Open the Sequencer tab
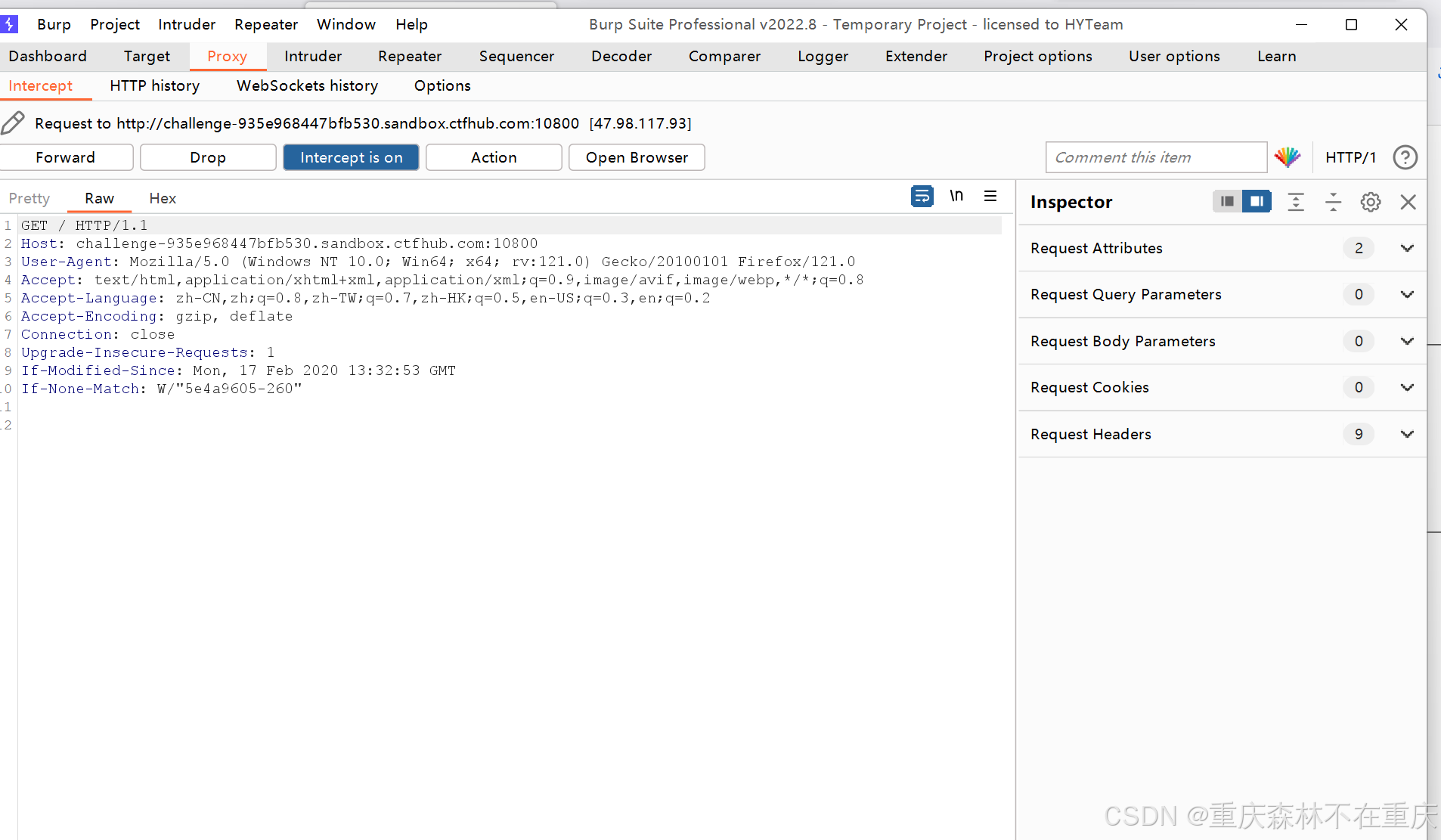Image resolution: width=1441 pixels, height=840 pixels. point(516,56)
